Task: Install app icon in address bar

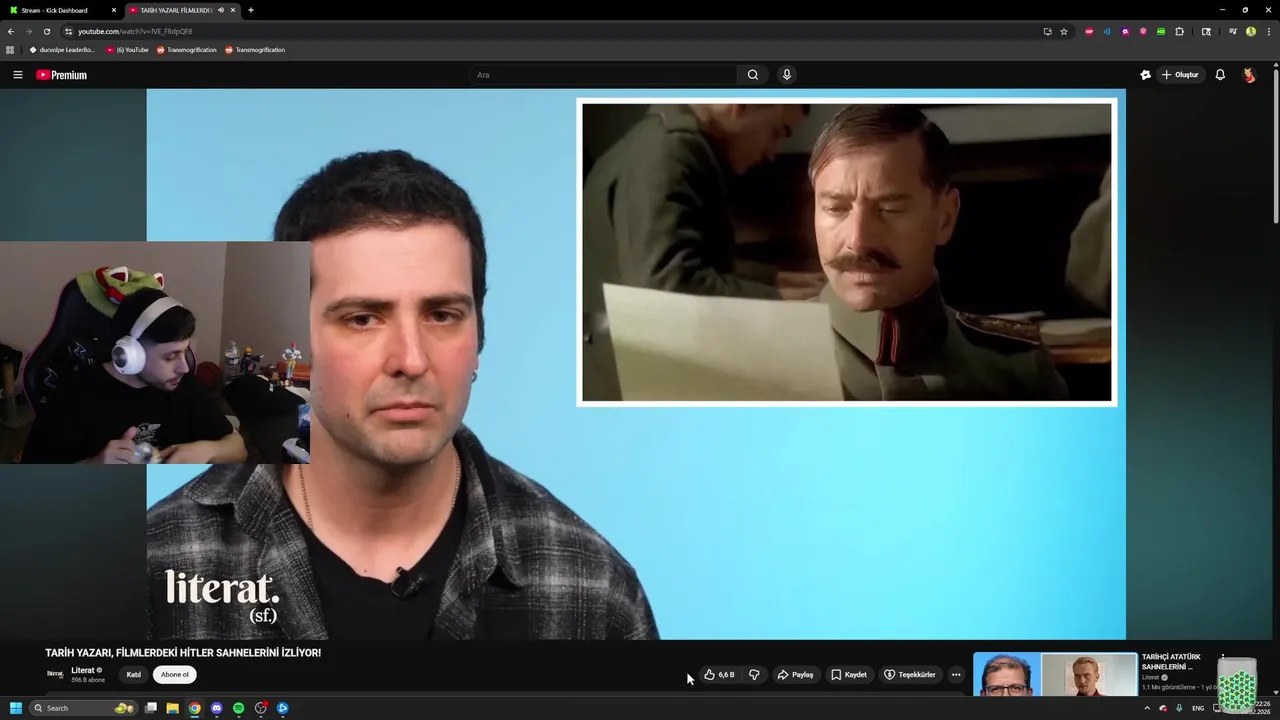Action: pos(1047,31)
